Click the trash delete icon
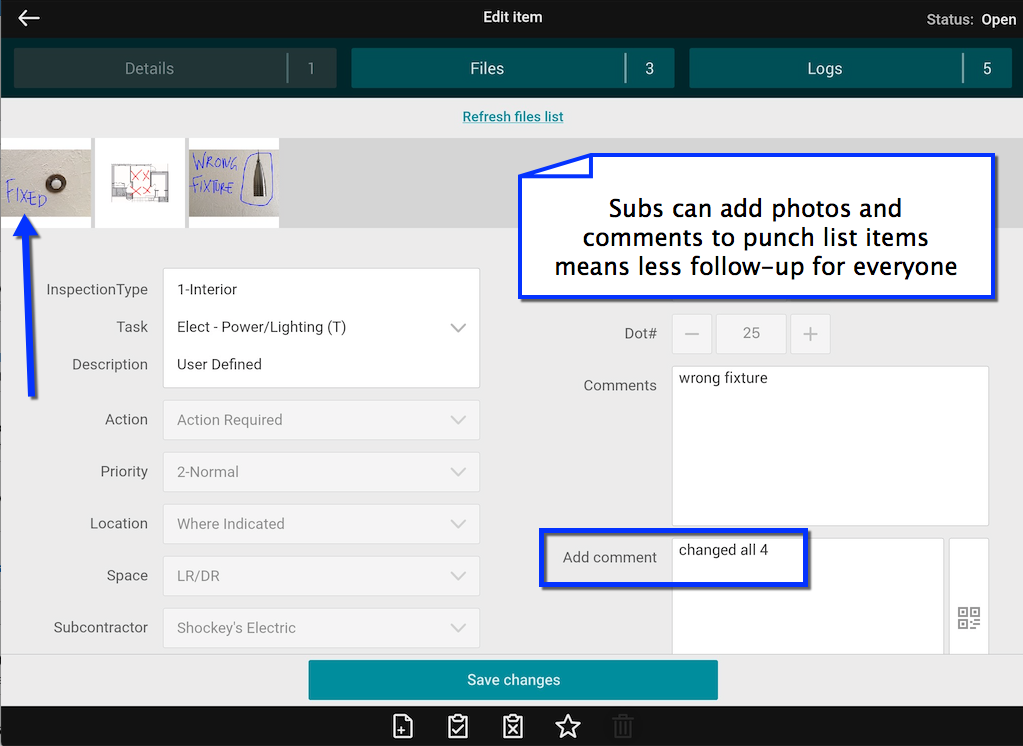Image resolution: width=1023 pixels, height=746 pixels. 622,726
